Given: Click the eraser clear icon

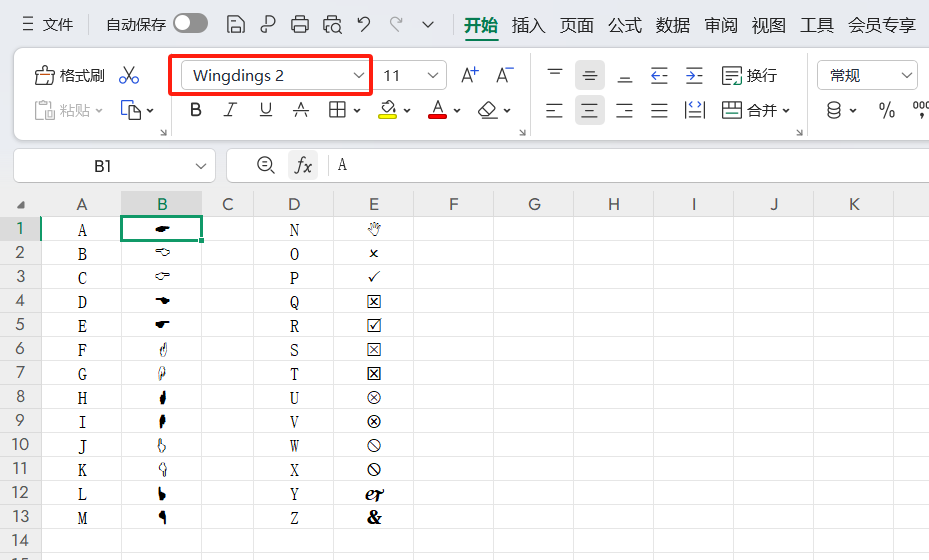Looking at the screenshot, I should [x=487, y=110].
